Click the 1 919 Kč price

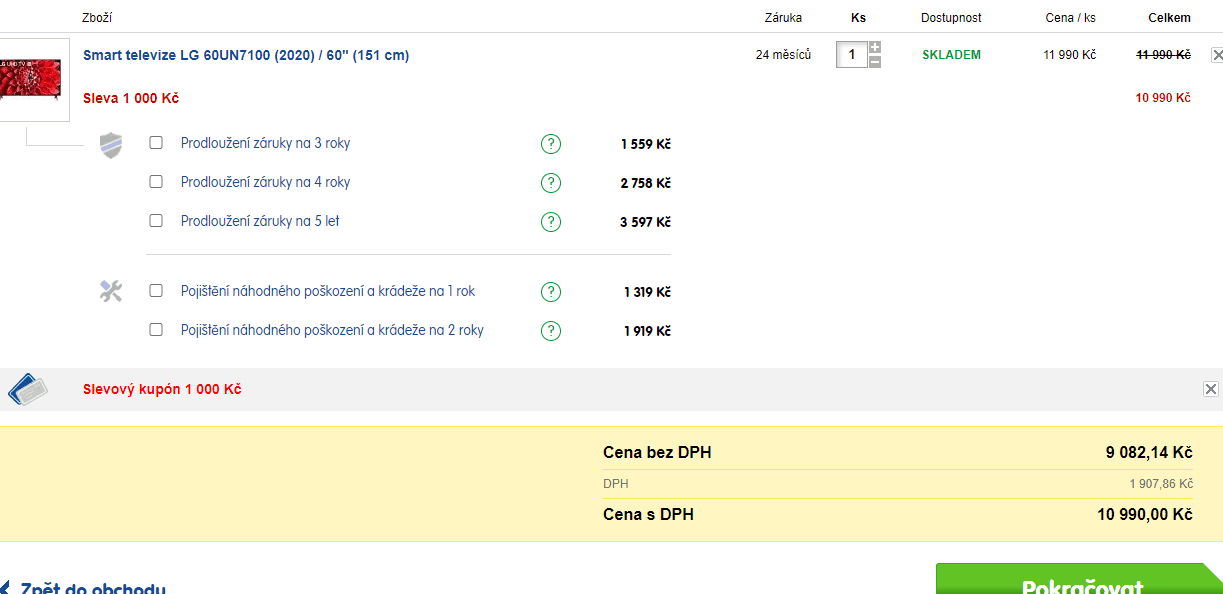(647, 331)
